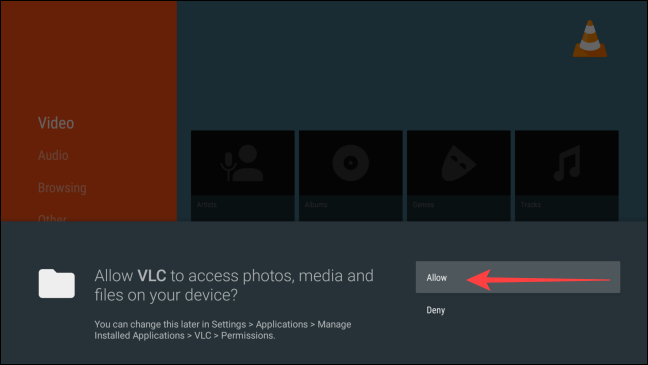
Task: Open the Audio section in sidebar
Action: click(53, 155)
